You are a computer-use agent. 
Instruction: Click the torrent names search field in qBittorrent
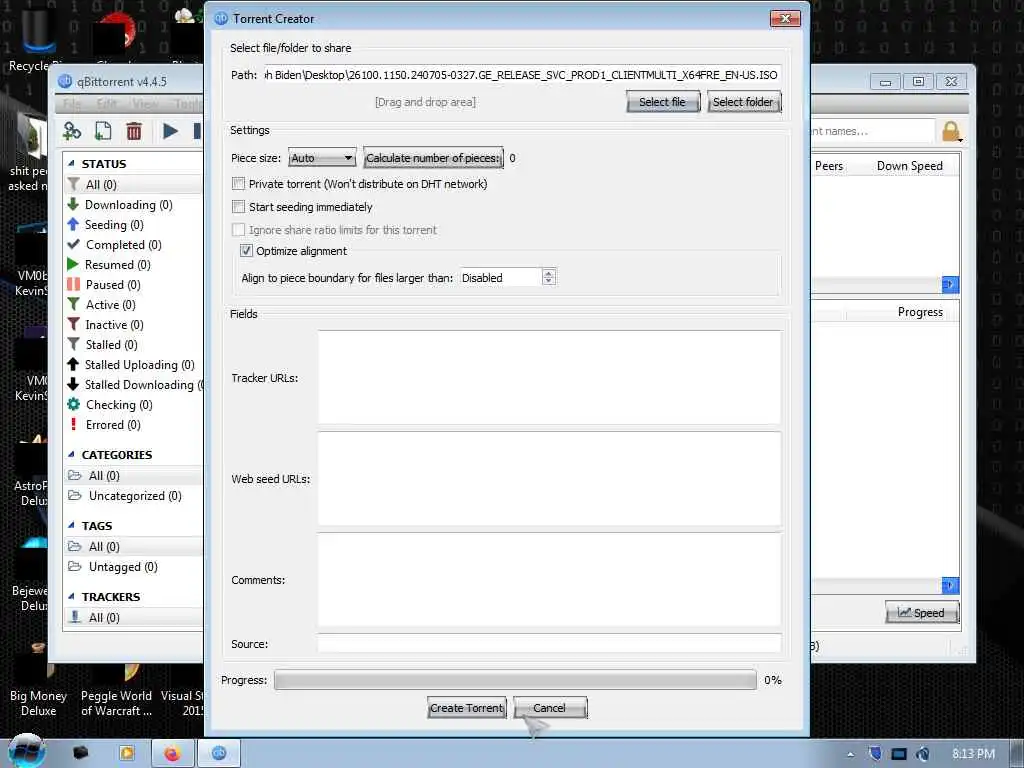tap(872, 131)
